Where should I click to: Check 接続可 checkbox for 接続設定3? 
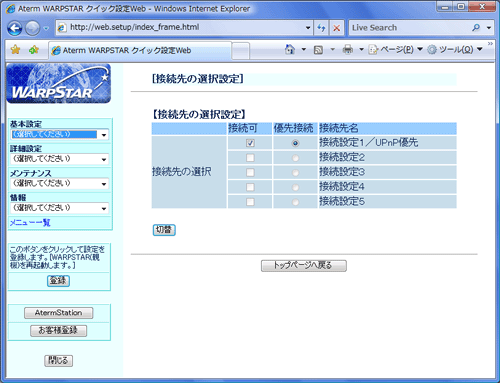(x=250, y=172)
